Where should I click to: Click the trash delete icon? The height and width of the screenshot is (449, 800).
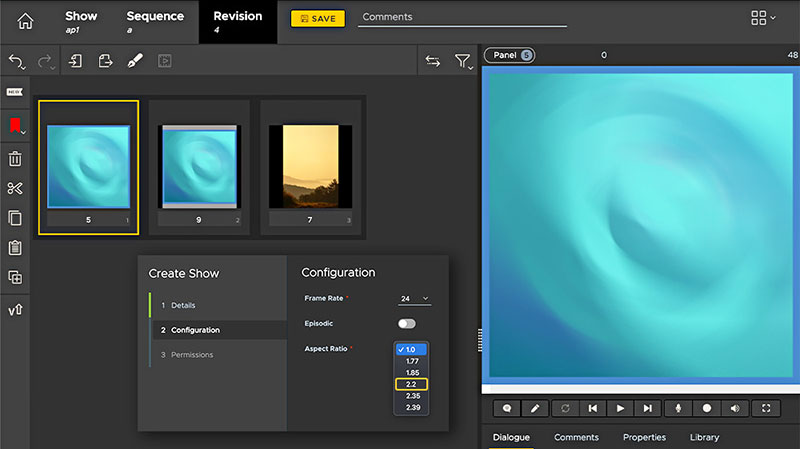click(15, 159)
